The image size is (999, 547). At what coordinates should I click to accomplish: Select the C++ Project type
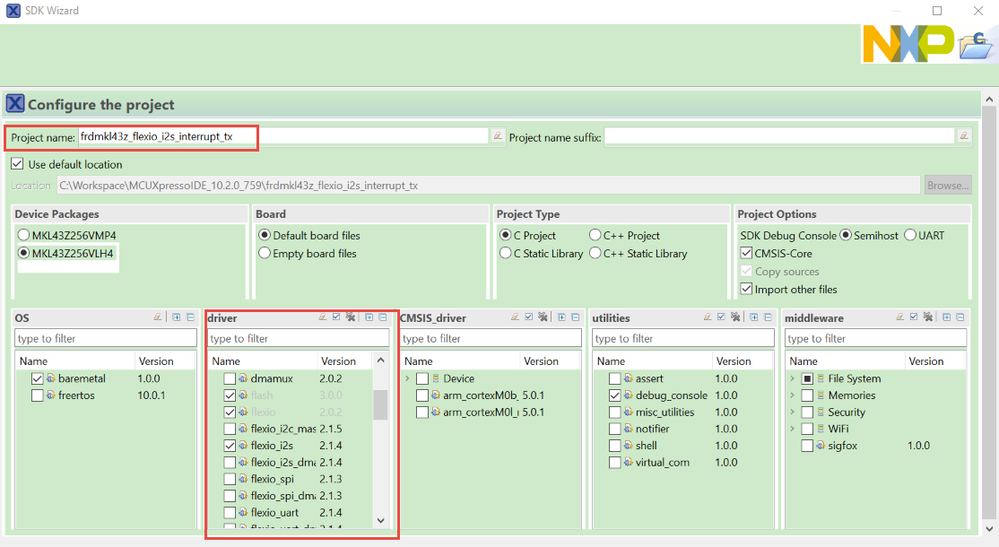coord(595,235)
